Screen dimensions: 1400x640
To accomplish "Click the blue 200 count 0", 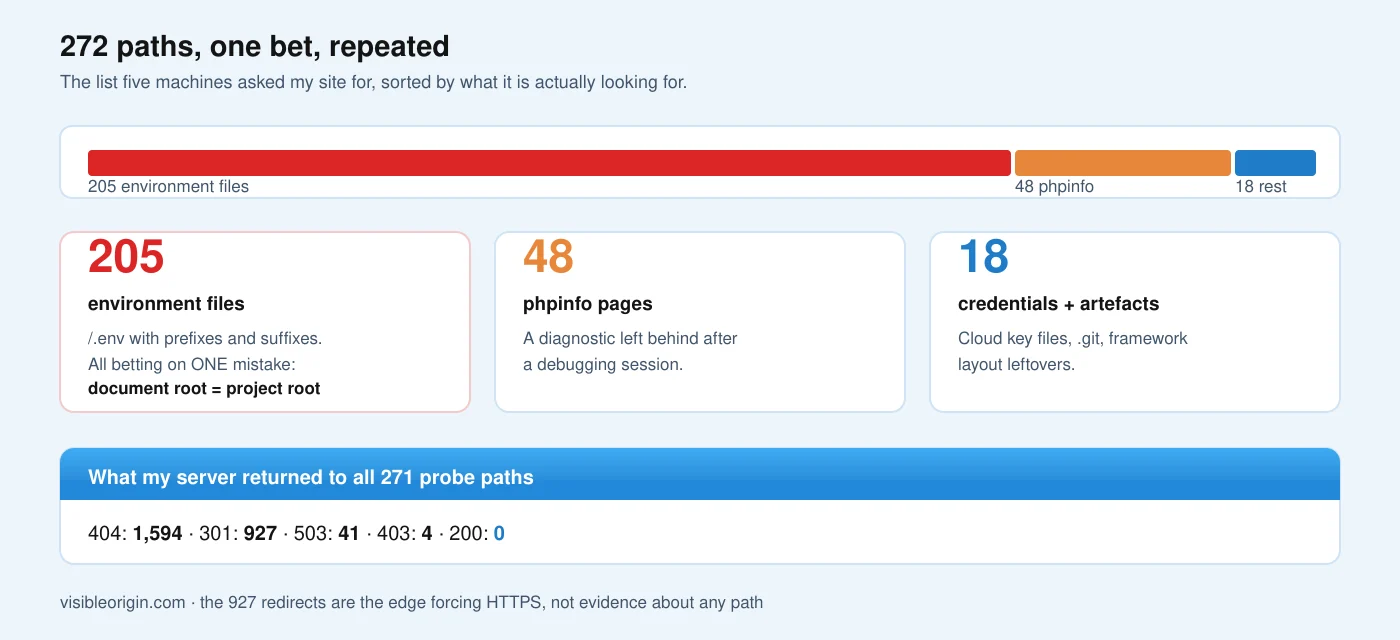I will point(499,534).
